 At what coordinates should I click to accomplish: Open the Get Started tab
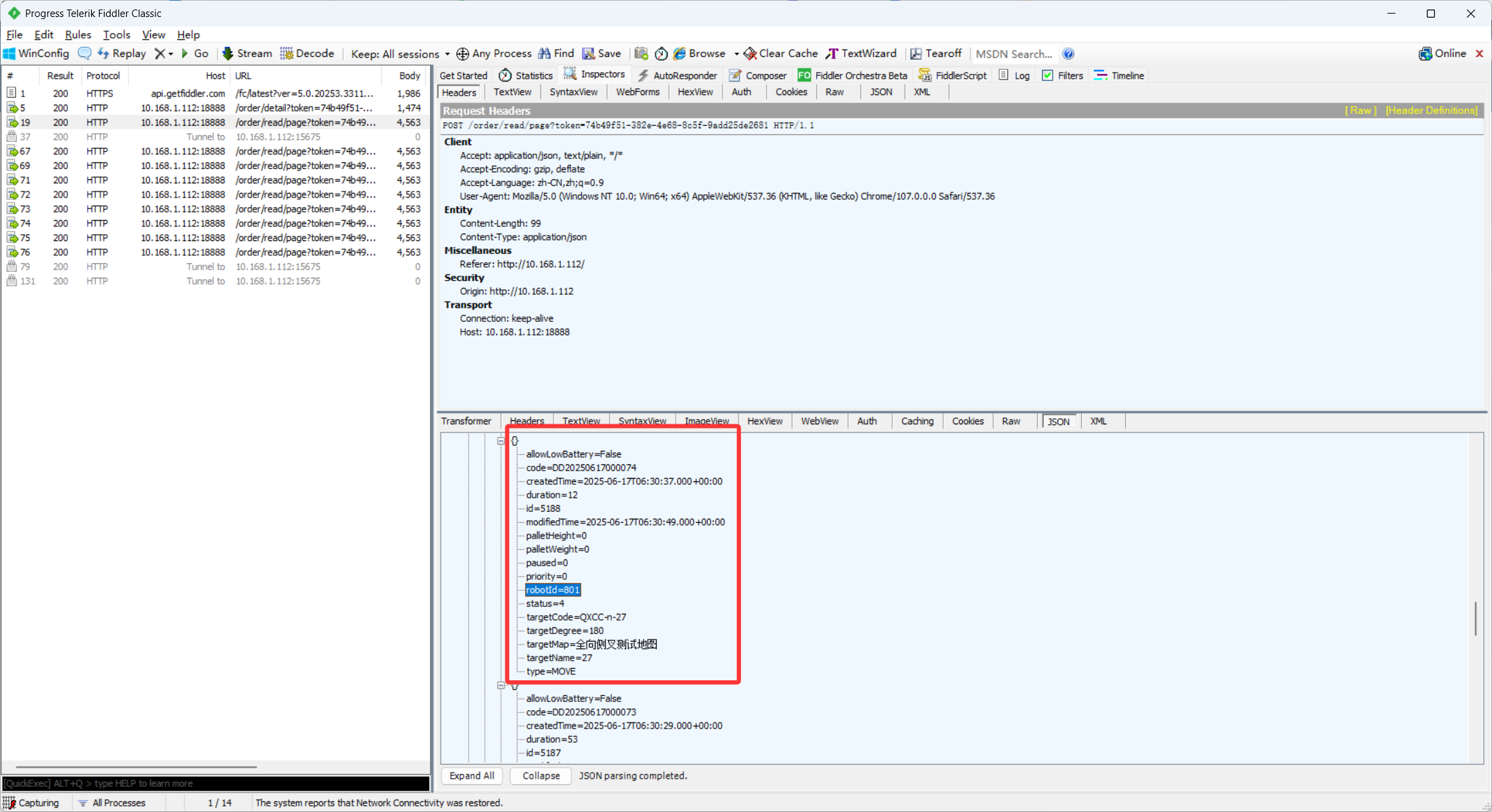click(463, 75)
